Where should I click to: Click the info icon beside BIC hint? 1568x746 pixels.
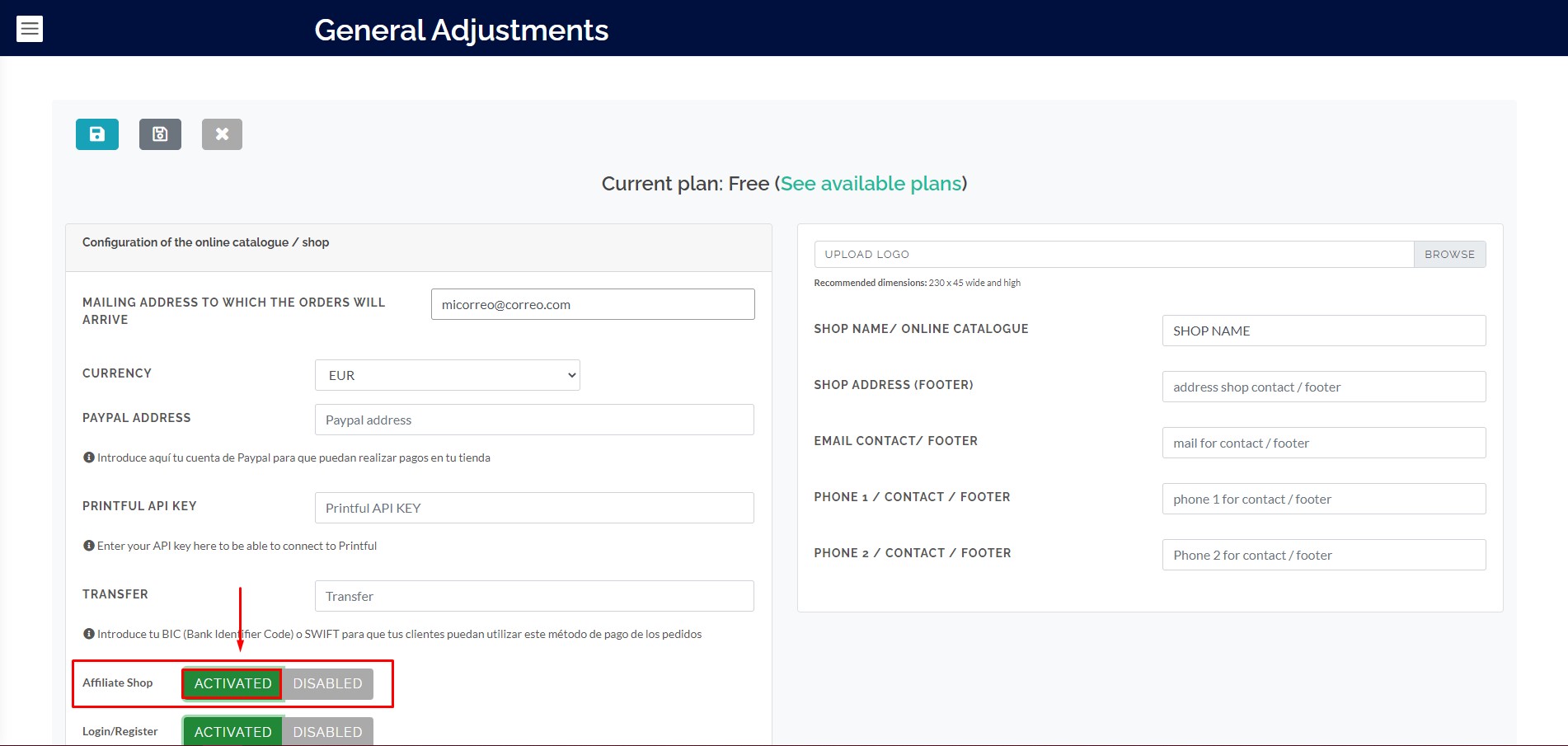[88, 634]
